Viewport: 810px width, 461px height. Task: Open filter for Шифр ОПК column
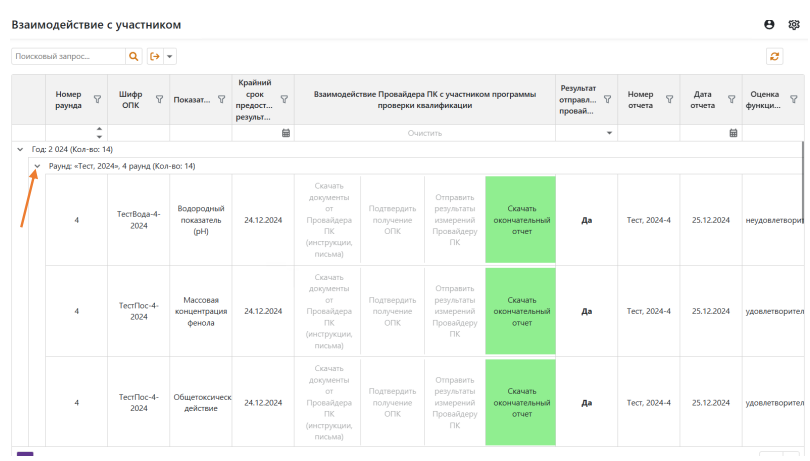pyautogui.click(x=159, y=99)
